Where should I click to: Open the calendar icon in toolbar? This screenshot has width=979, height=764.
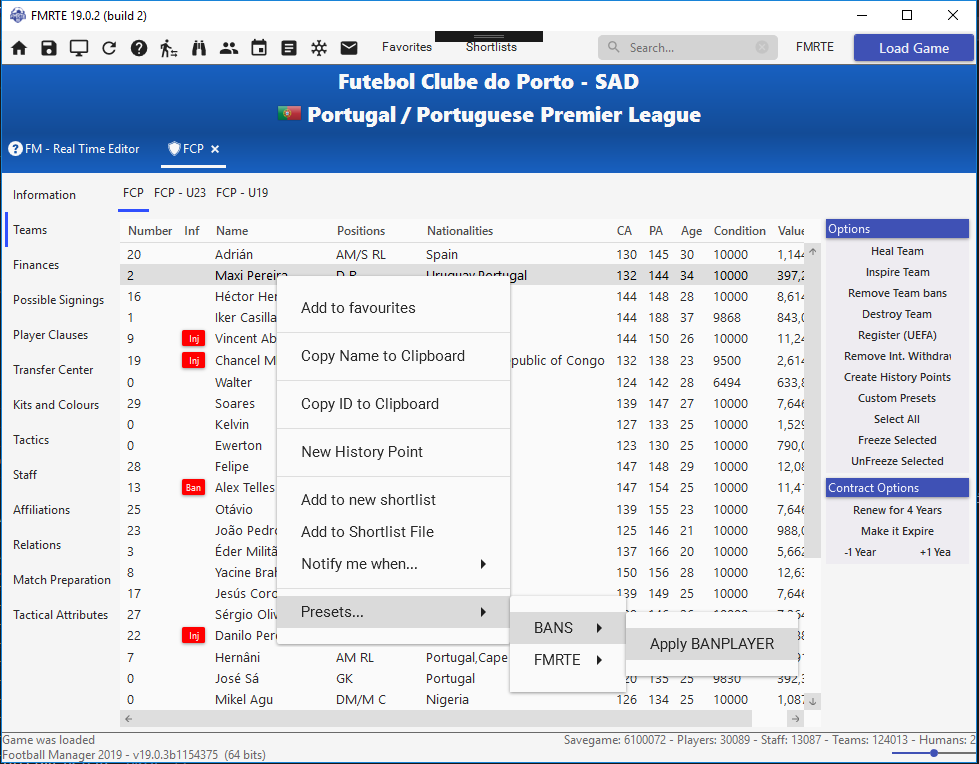coord(259,48)
